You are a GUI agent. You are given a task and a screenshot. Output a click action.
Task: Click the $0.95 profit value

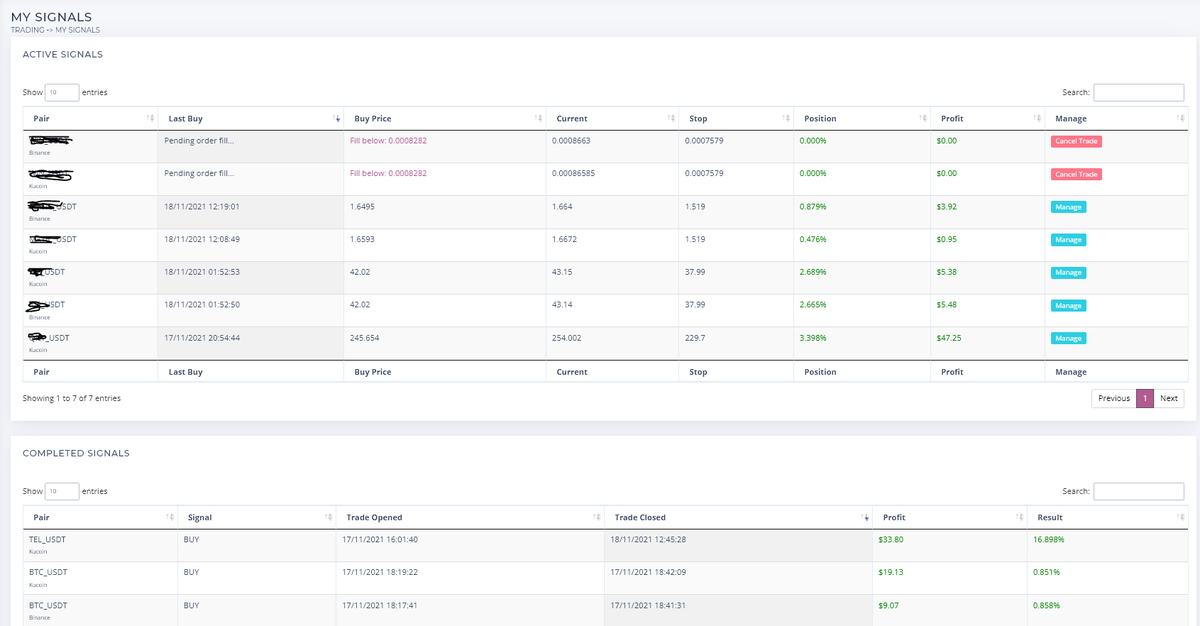tap(946, 240)
